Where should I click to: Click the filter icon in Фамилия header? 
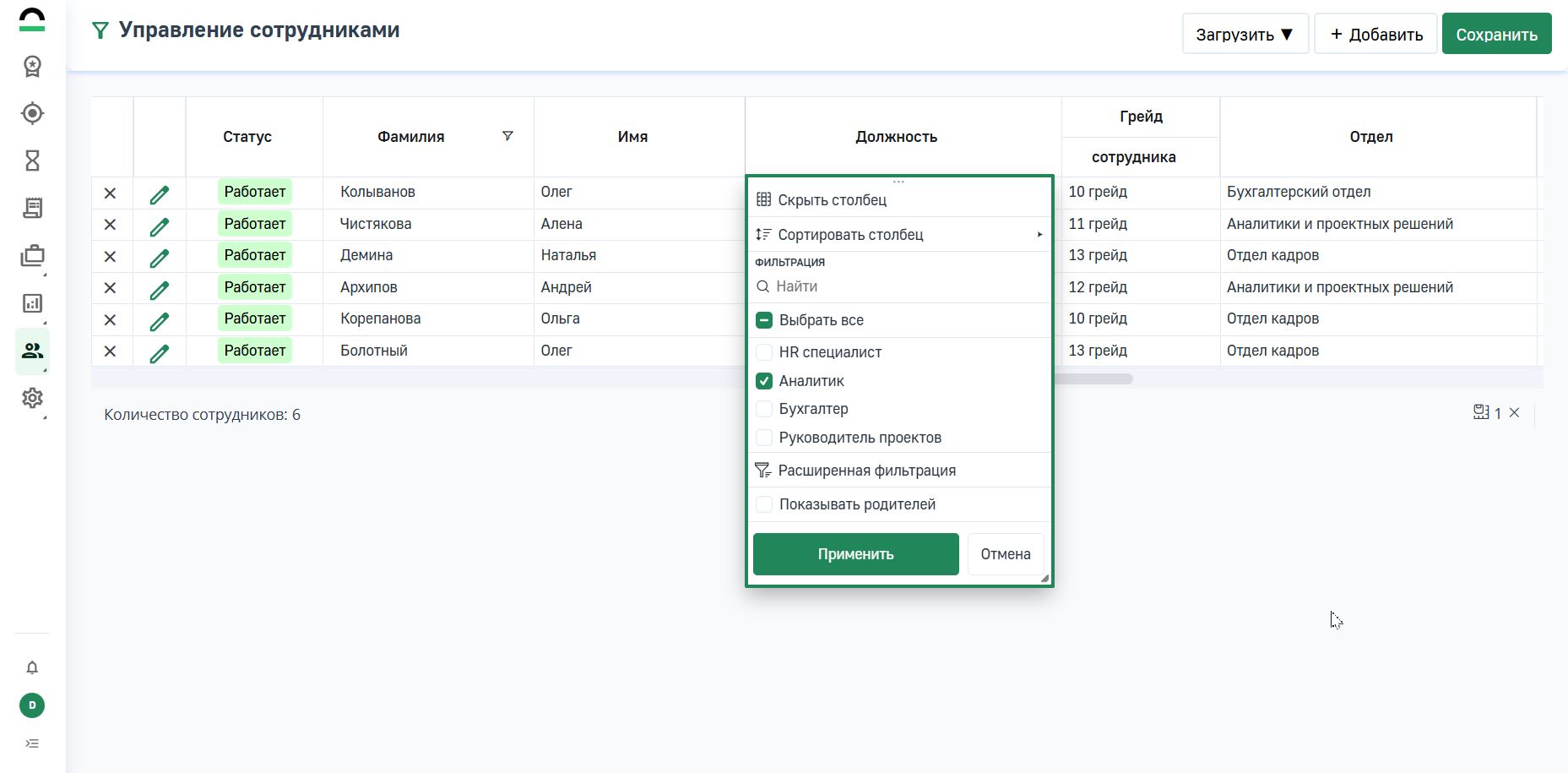coord(507,136)
